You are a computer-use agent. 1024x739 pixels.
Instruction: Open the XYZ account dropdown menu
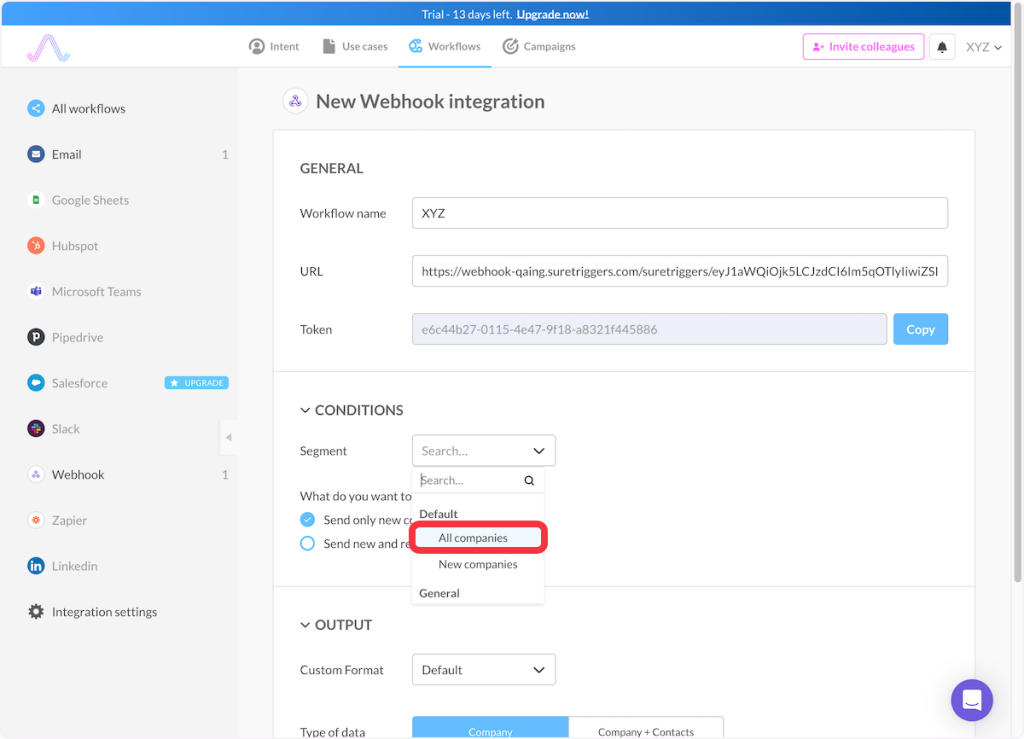983,47
